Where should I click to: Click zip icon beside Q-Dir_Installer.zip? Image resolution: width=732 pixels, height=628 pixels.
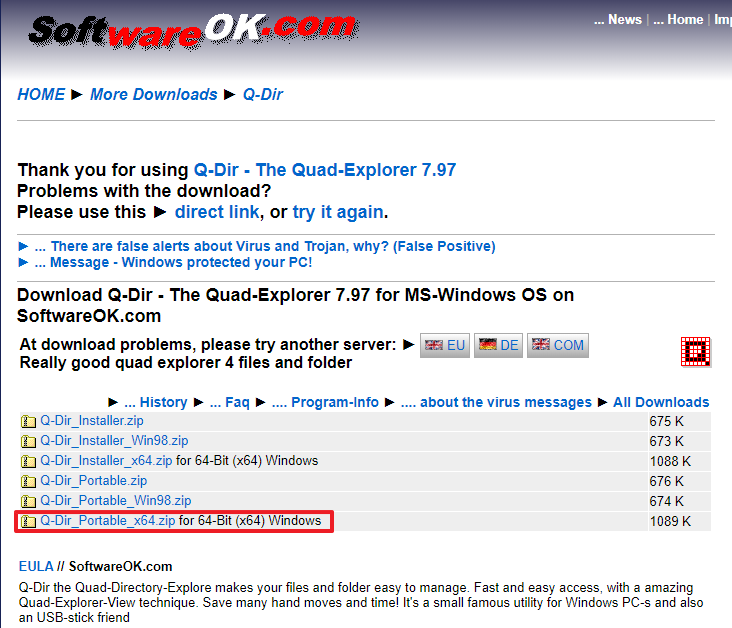(x=28, y=422)
